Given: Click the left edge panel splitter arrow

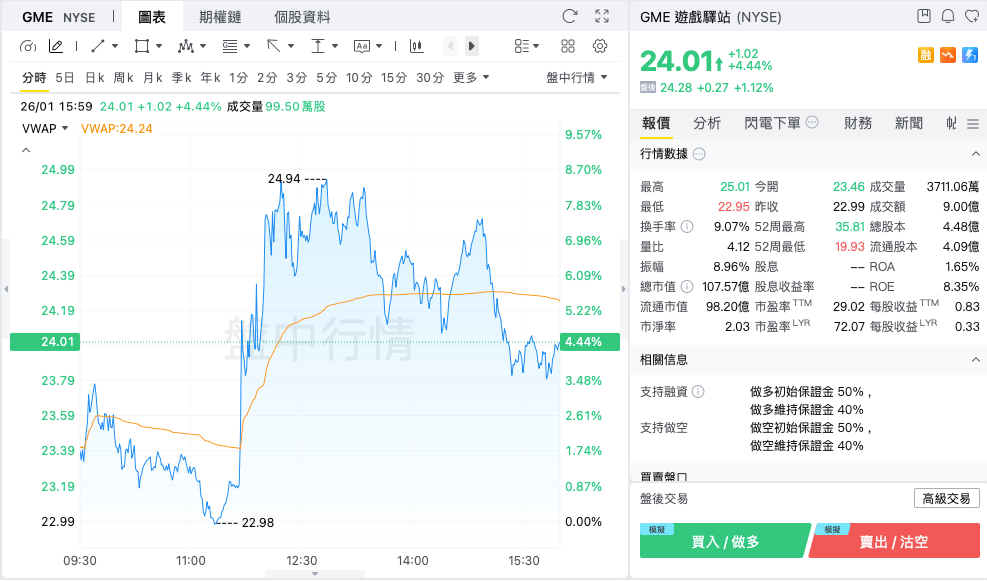Looking at the screenshot, I should point(6,289).
